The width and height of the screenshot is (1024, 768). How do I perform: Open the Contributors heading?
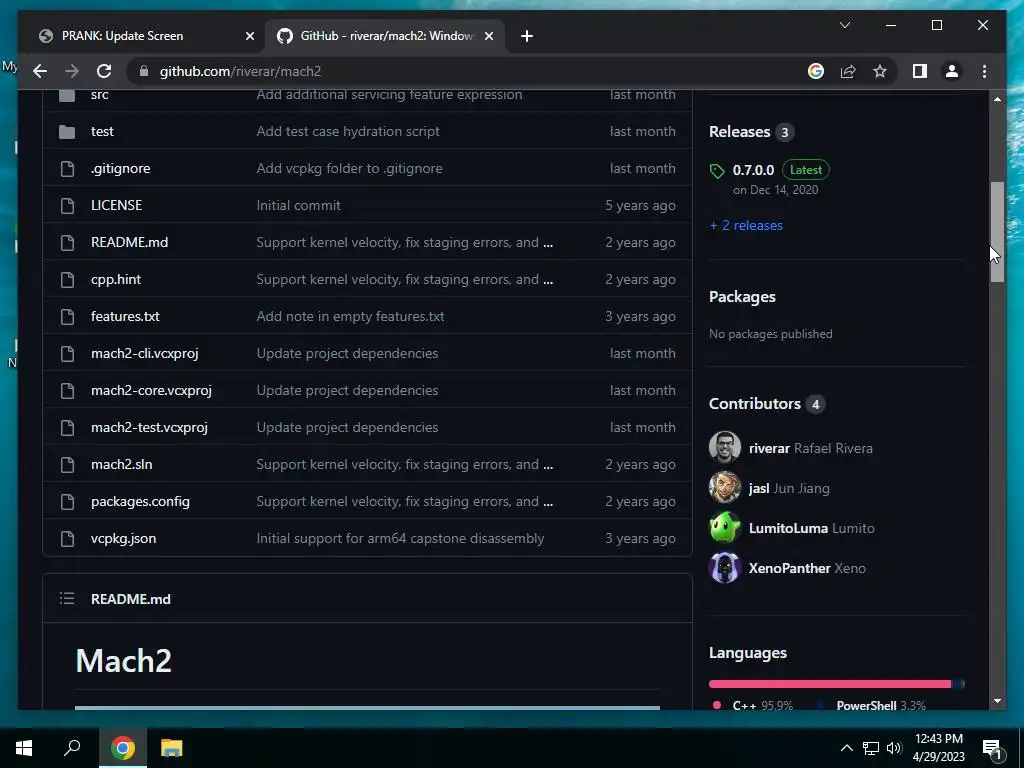pyautogui.click(x=754, y=404)
